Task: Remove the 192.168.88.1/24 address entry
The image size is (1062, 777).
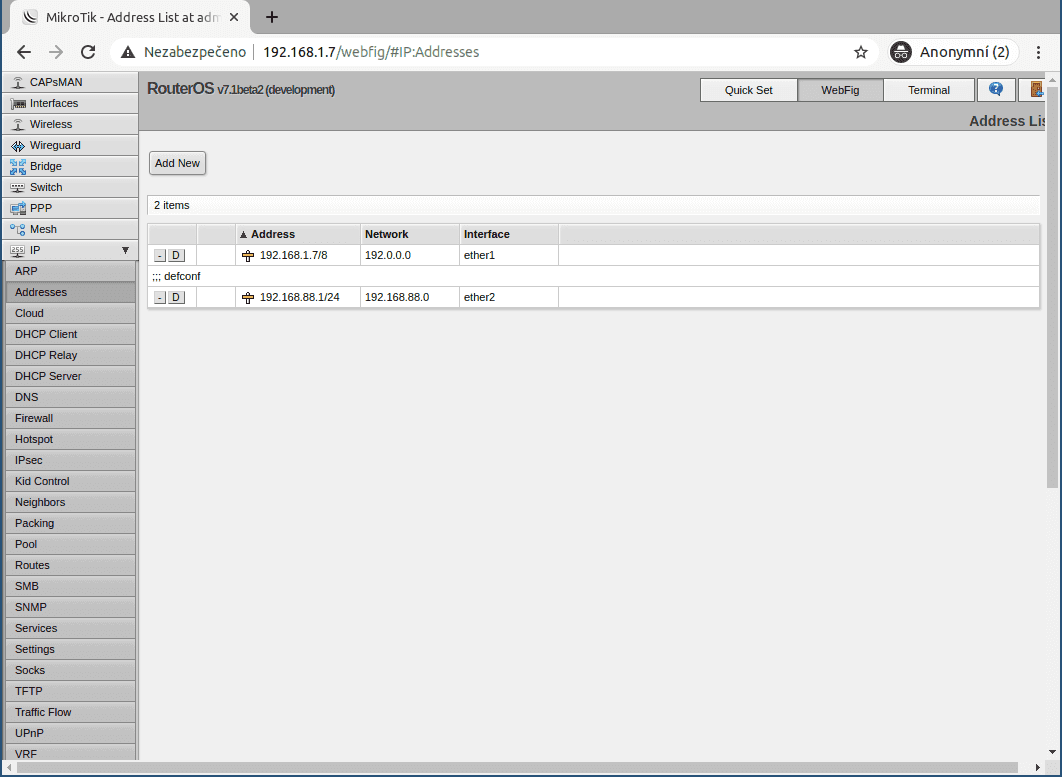Action: (160, 298)
